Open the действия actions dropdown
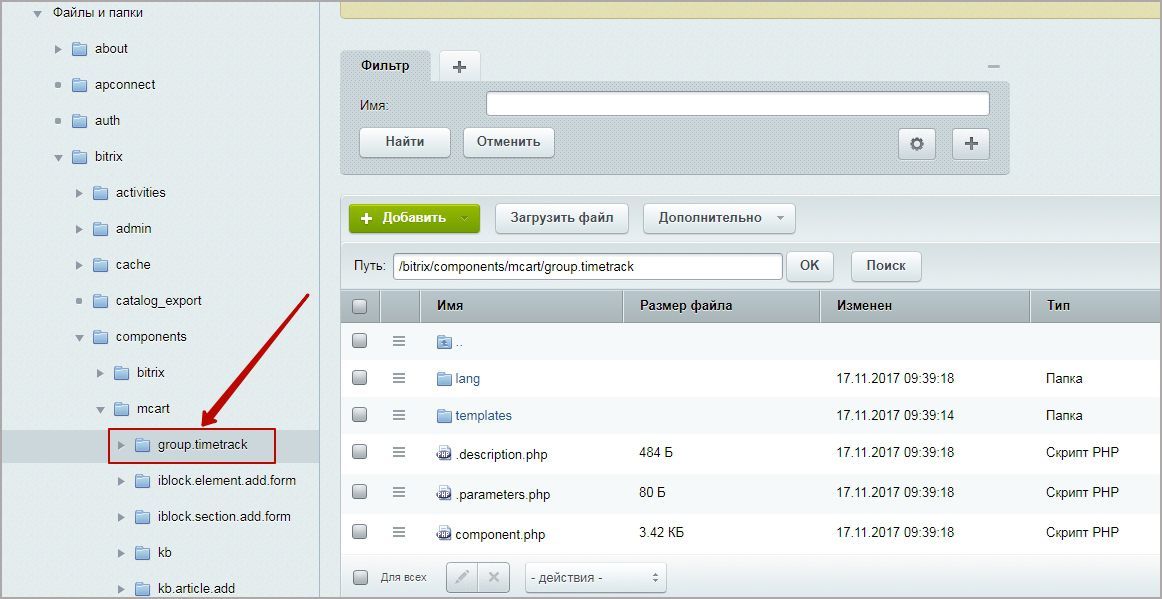Image resolution: width=1162 pixels, height=599 pixels. coord(595,577)
